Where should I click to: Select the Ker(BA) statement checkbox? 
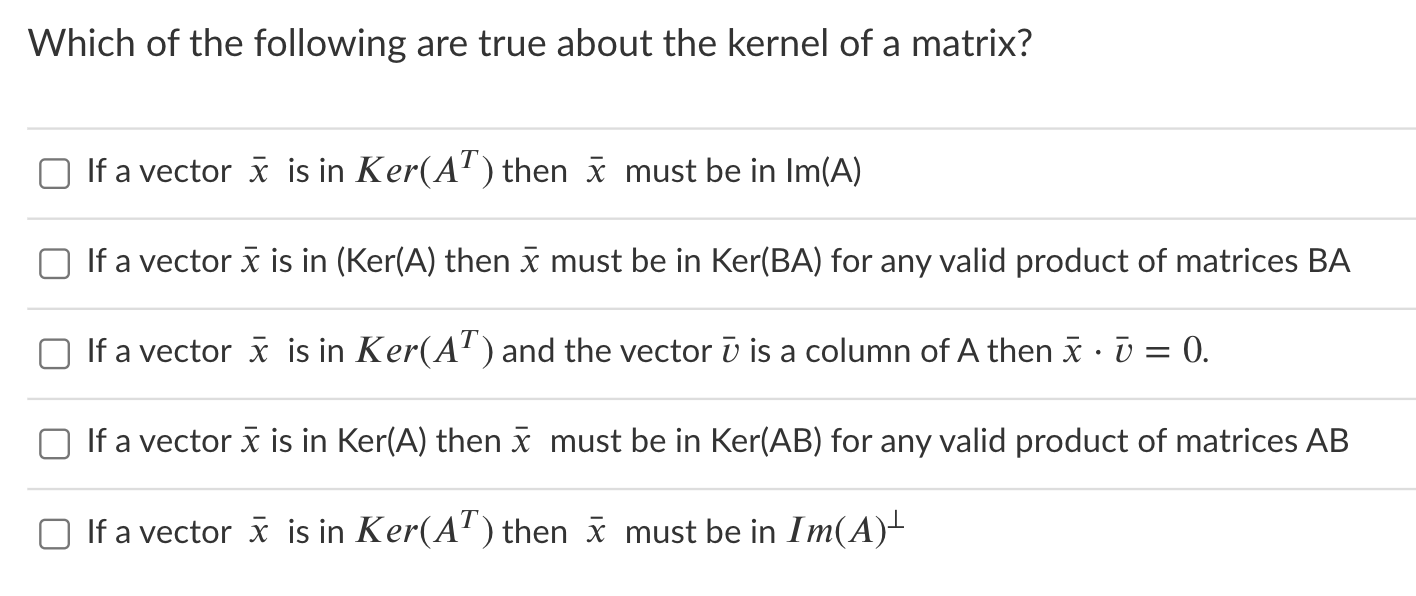click(x=54, y=263)
